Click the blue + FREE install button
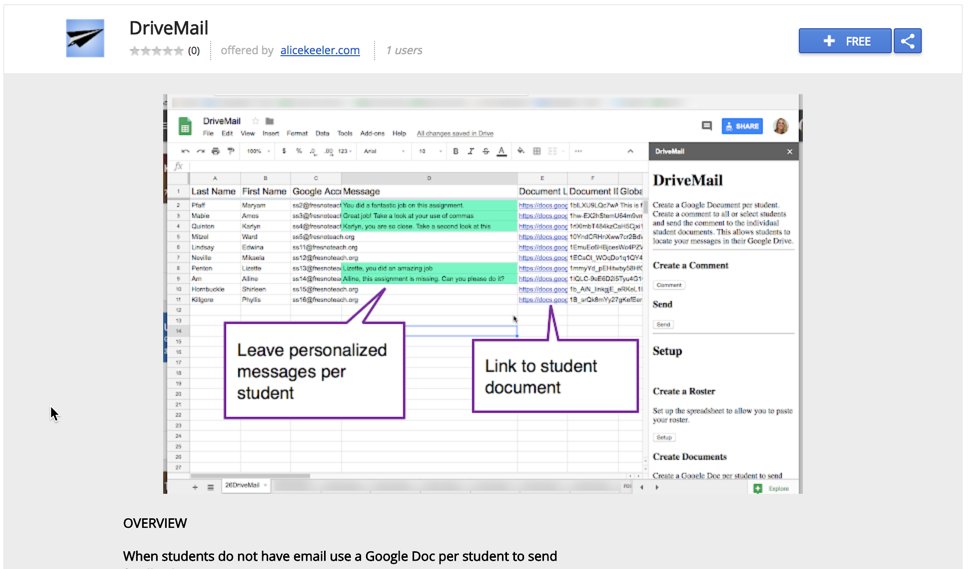 (x=845, y=41)
